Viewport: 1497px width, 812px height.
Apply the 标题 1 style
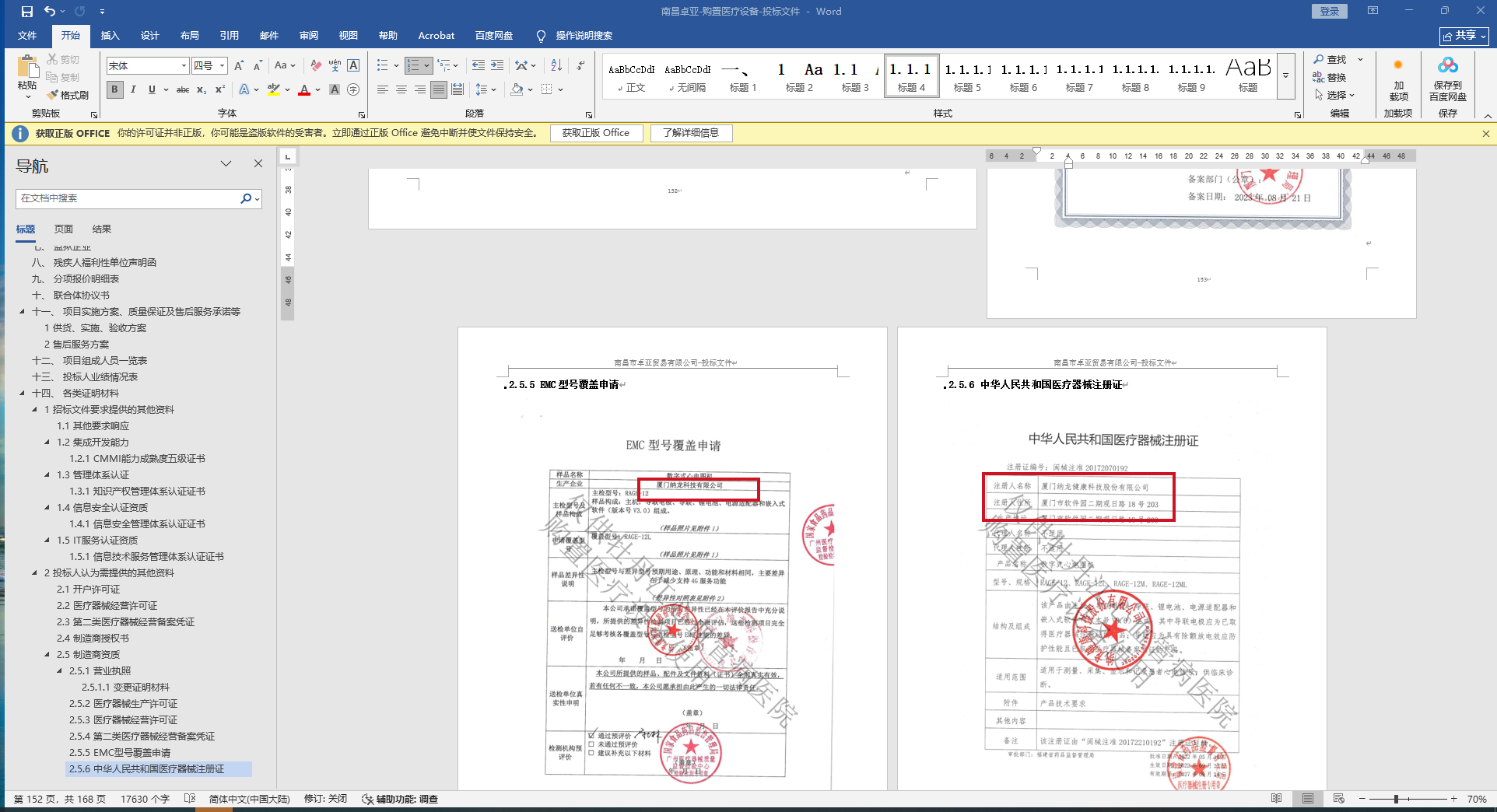[x=742, y=76]
